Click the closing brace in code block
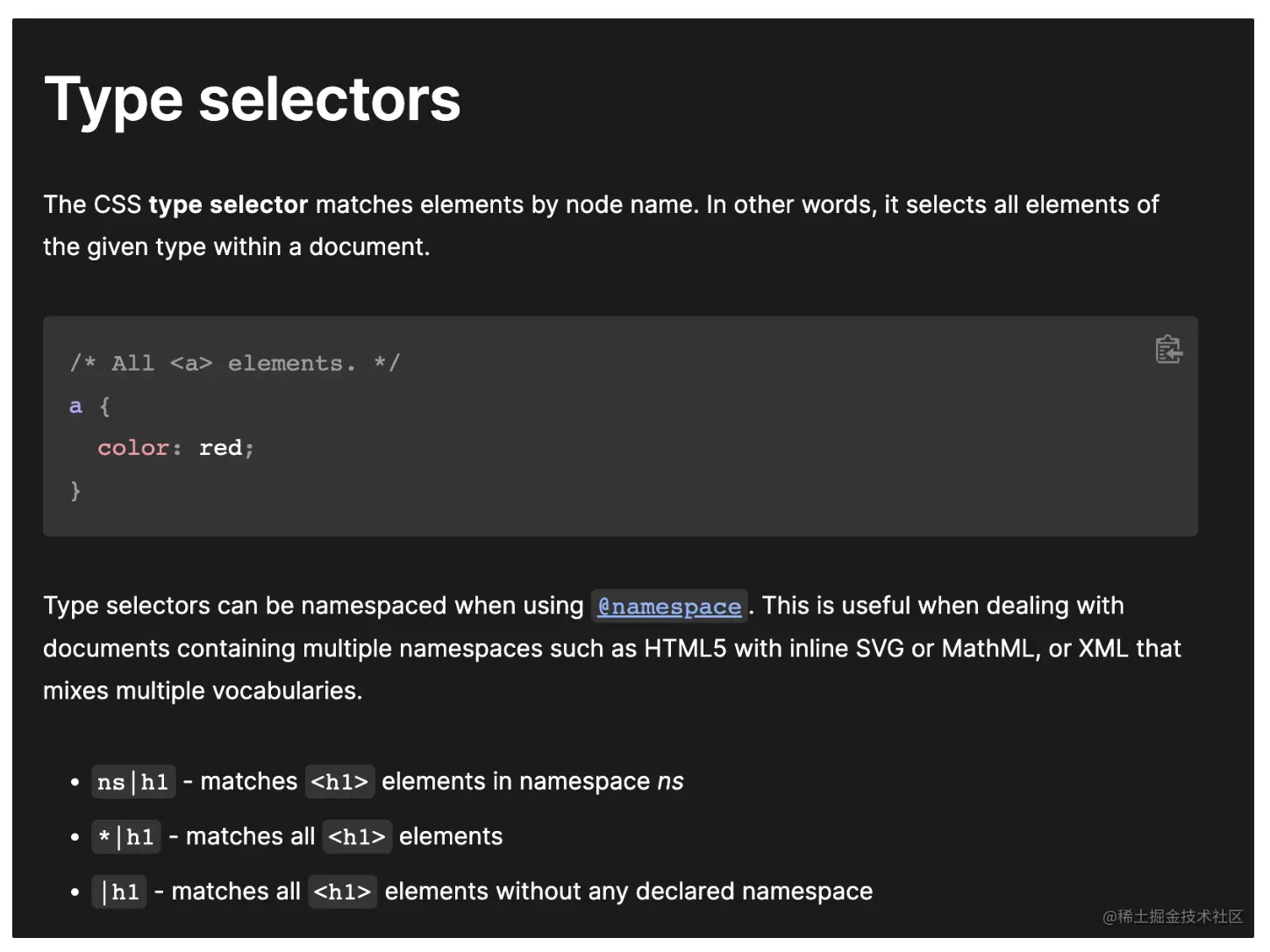Image resolution: width=1270 pixels, height=952 pixels. [x=75, y=490]
